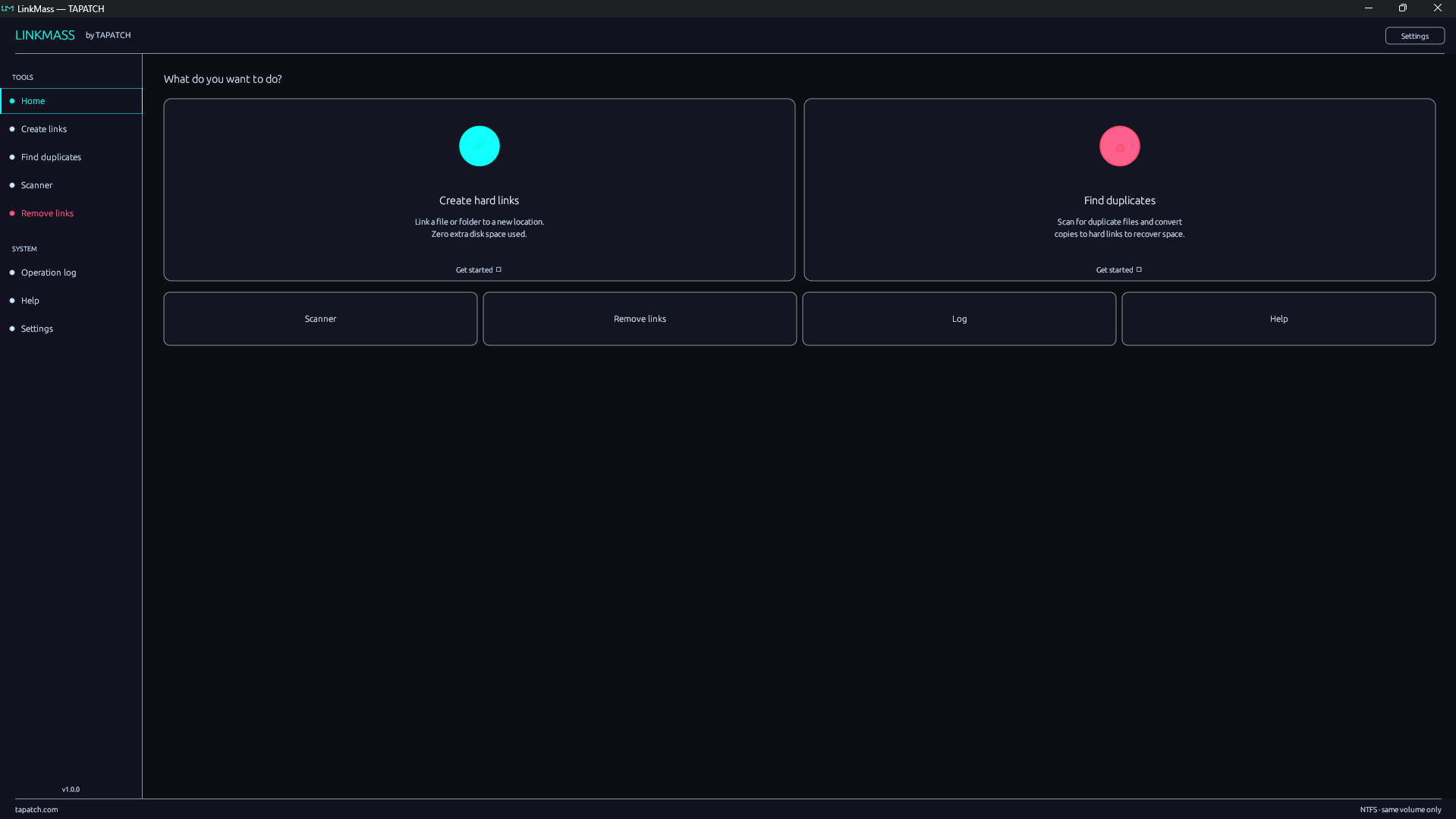Click the Find duplicates card title
Screen dimensions: 1456x819
click(x=1120, y=200)
